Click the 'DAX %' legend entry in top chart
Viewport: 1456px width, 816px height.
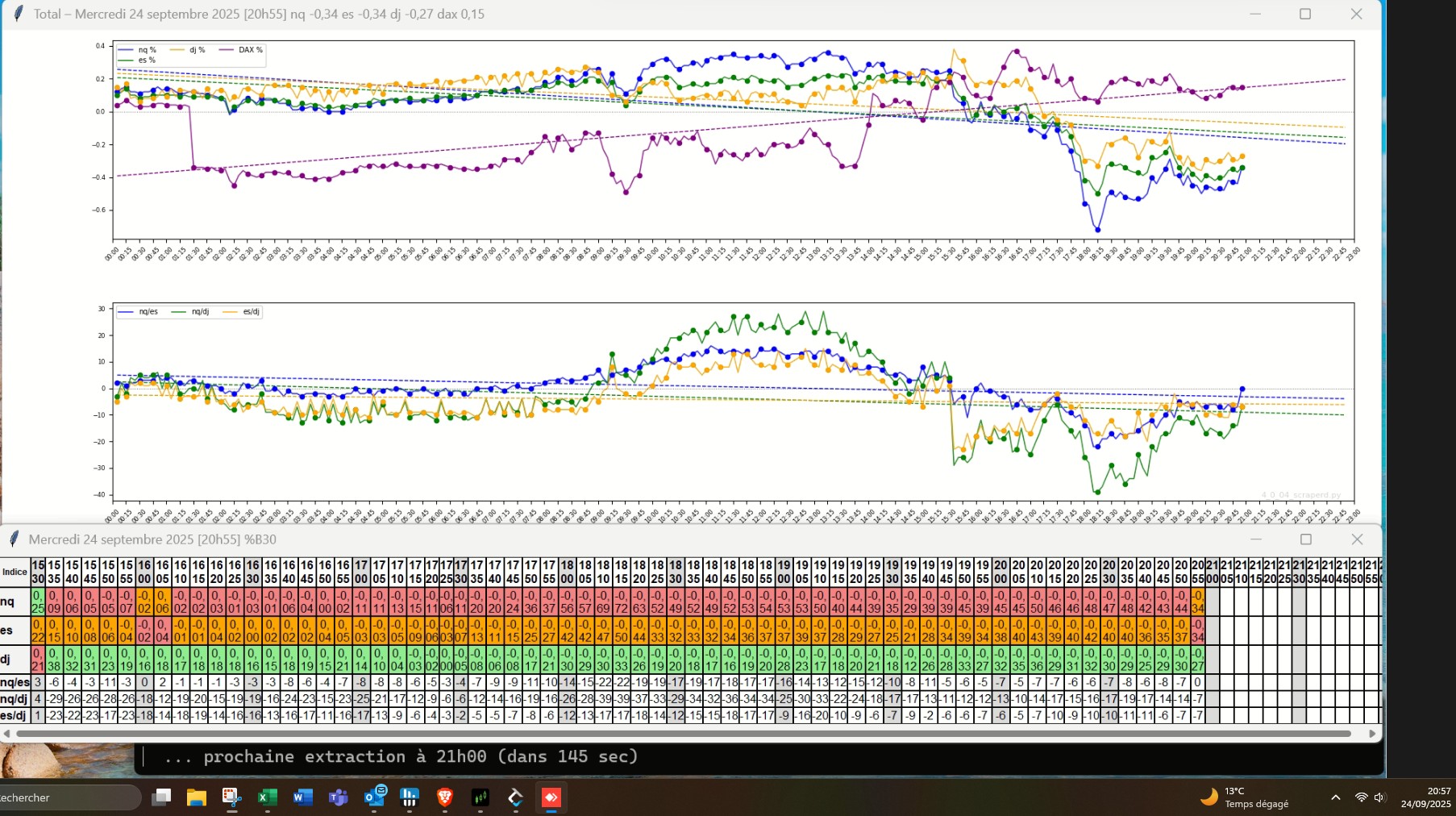(x=242, y=50)
